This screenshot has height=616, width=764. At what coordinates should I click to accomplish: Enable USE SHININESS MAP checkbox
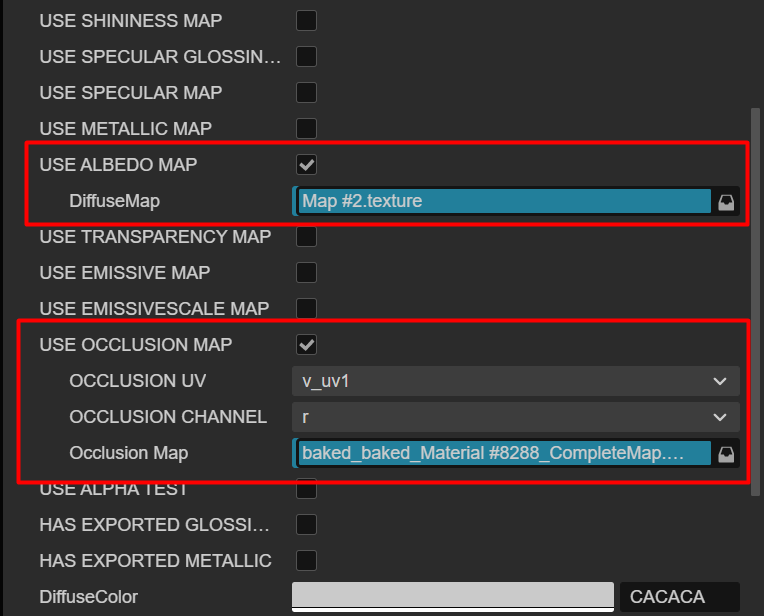[x=306, y=20]
